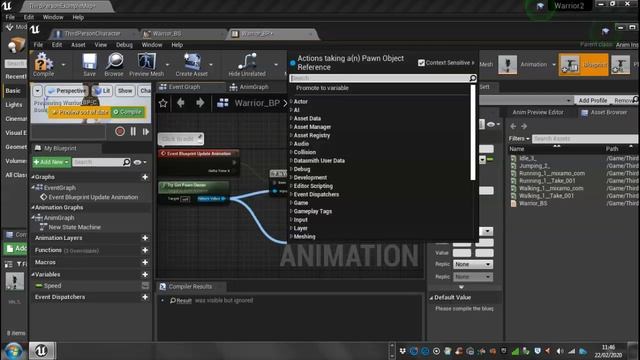The image size is (640, 360).
Task: Add a new Event Dispatcher
Action: [x=145, y=297]
